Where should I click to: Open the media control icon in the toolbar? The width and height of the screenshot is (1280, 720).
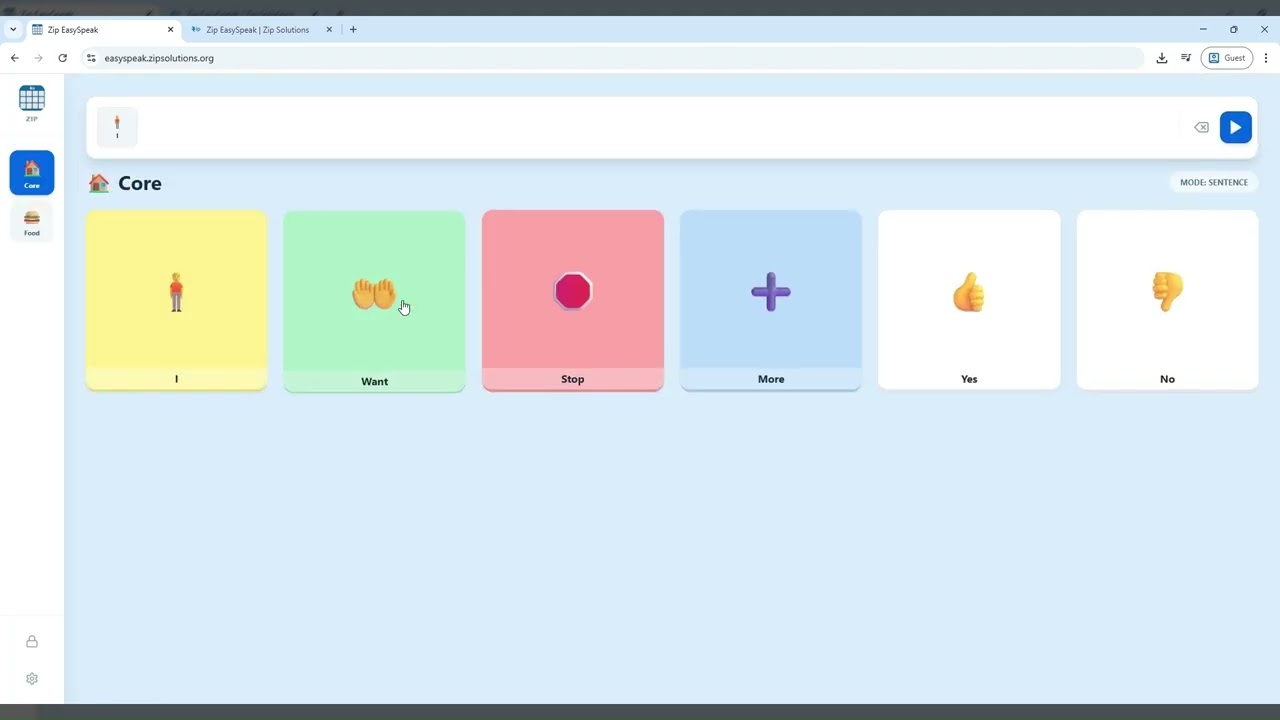(1186, 58)
